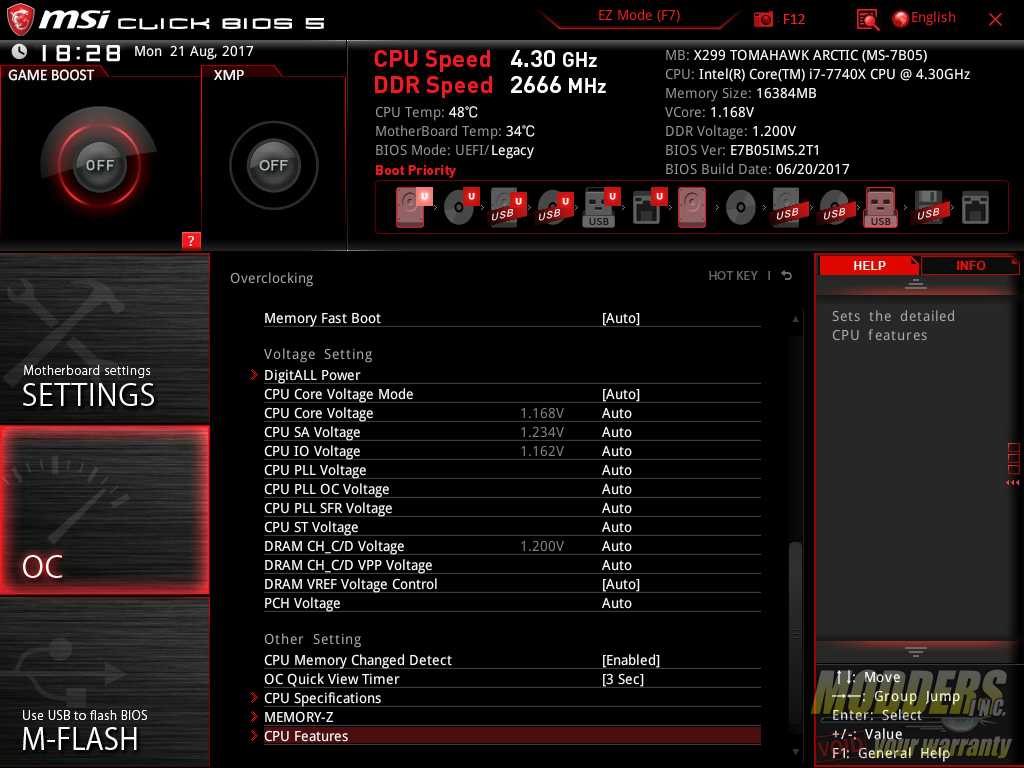The image size is (1024, 768).
Task: Select the UEFI USB CD/DVD boot icon
Action: point(554,208)
